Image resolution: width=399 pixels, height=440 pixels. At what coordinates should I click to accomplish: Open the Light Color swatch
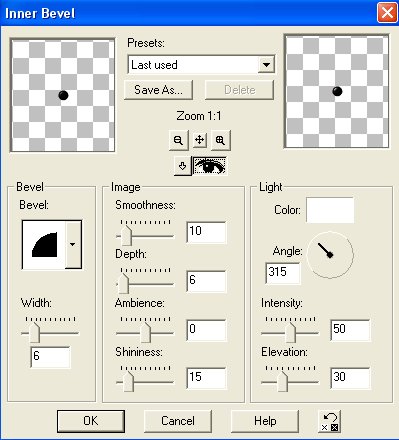coord(330,210)
